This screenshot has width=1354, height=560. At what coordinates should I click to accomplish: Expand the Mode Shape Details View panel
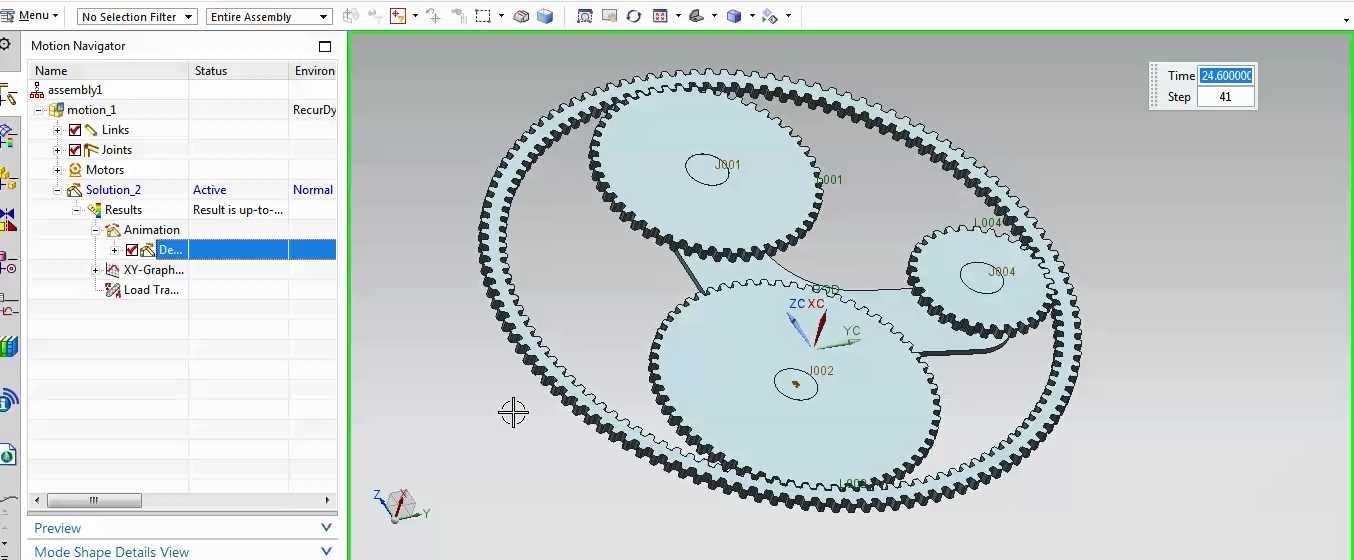[182, 551]
